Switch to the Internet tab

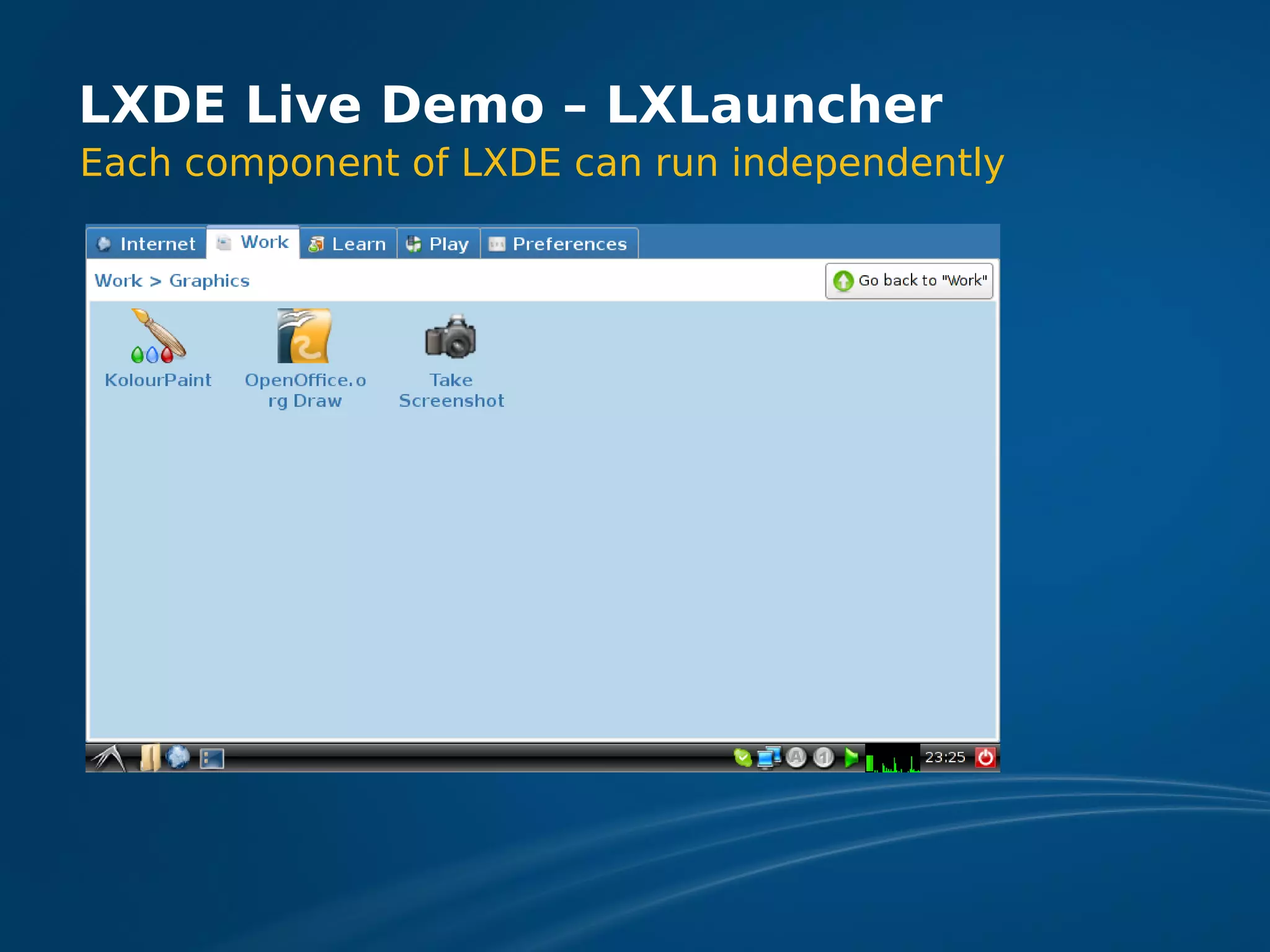click(x=146, y=244)
